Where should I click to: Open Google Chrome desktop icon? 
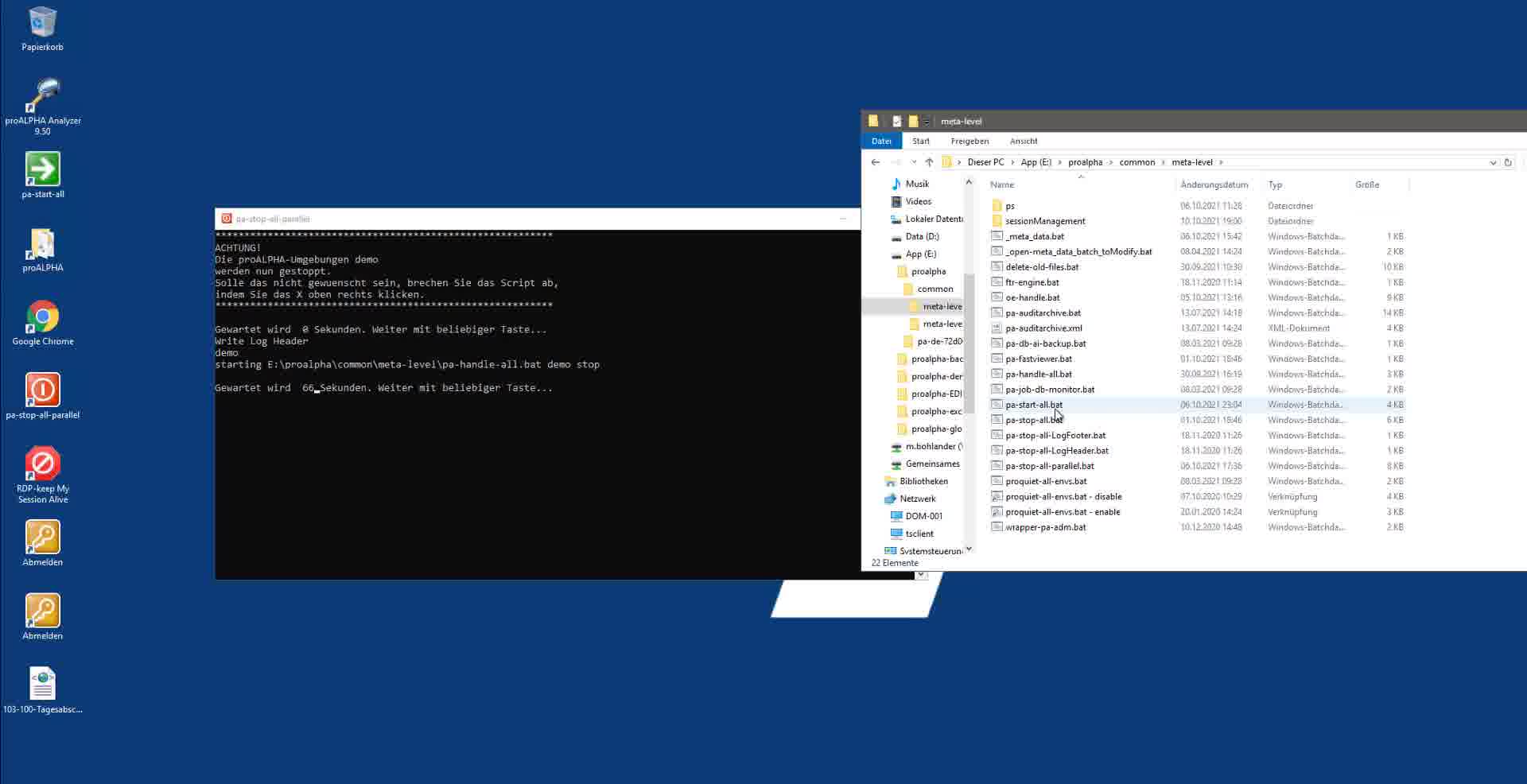[42, 323]
